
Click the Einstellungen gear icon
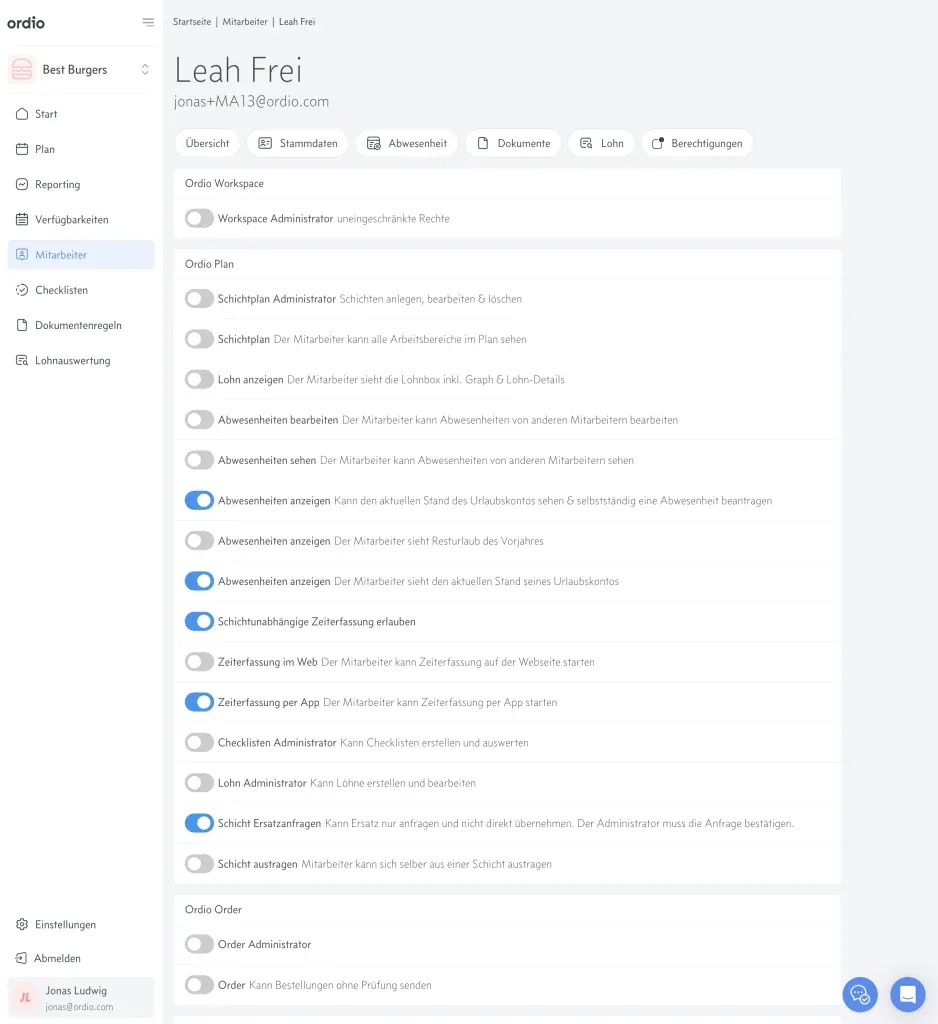click(x=22, y=925)
